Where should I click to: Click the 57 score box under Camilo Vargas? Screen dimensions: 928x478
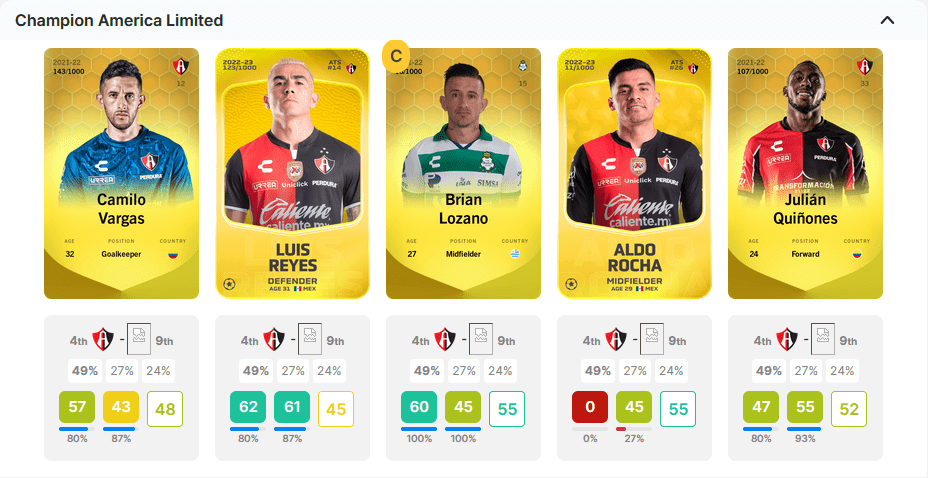pos(77,407)
